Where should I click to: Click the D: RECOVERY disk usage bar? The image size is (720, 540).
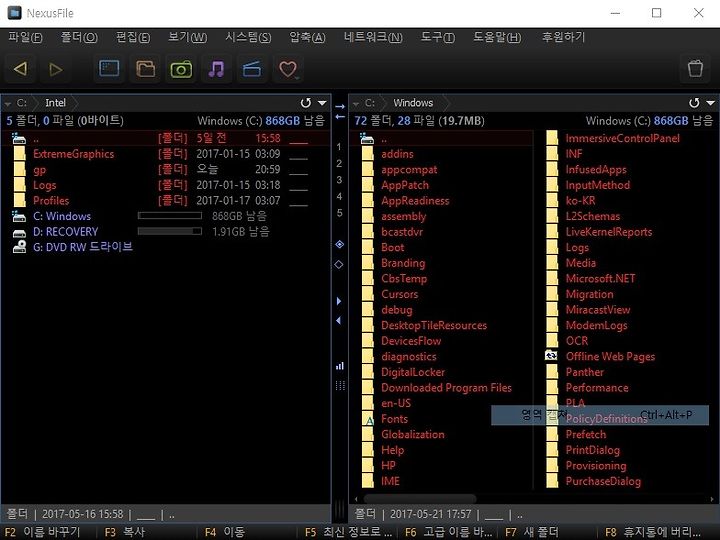[x=169, y=231]
